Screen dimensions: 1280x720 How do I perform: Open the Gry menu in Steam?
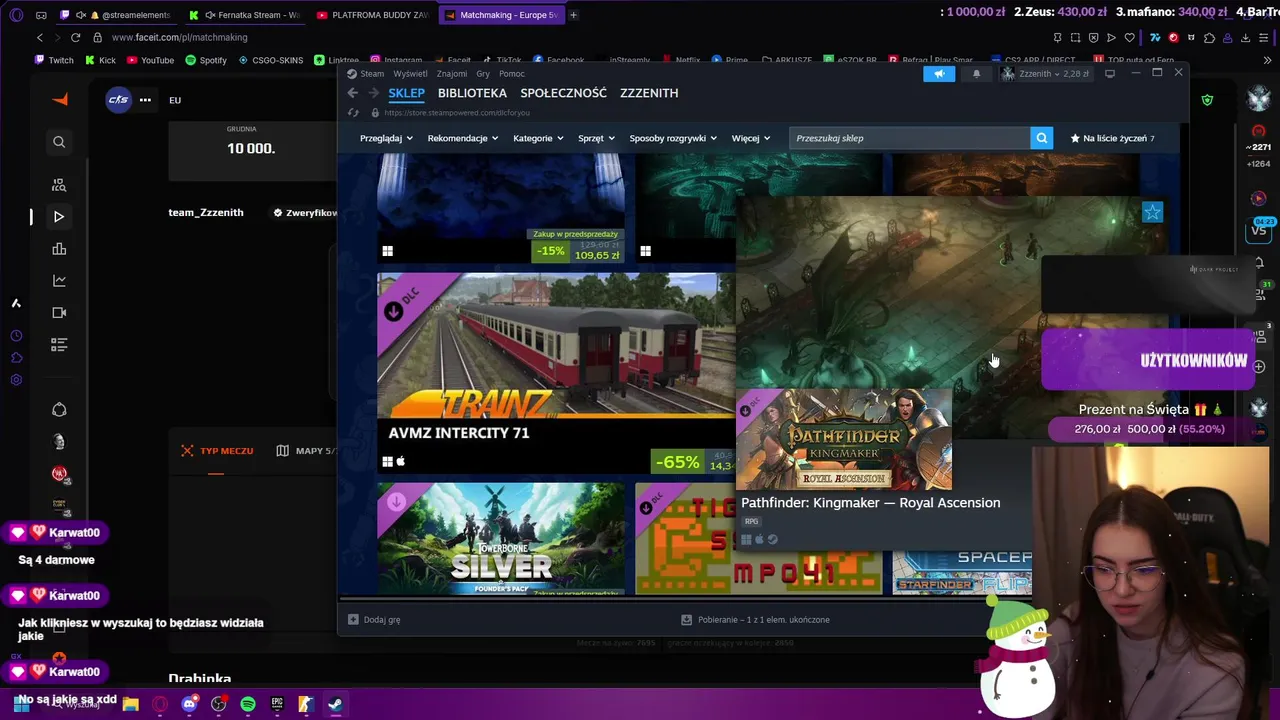pyautogui.click(x=483, y=74)
